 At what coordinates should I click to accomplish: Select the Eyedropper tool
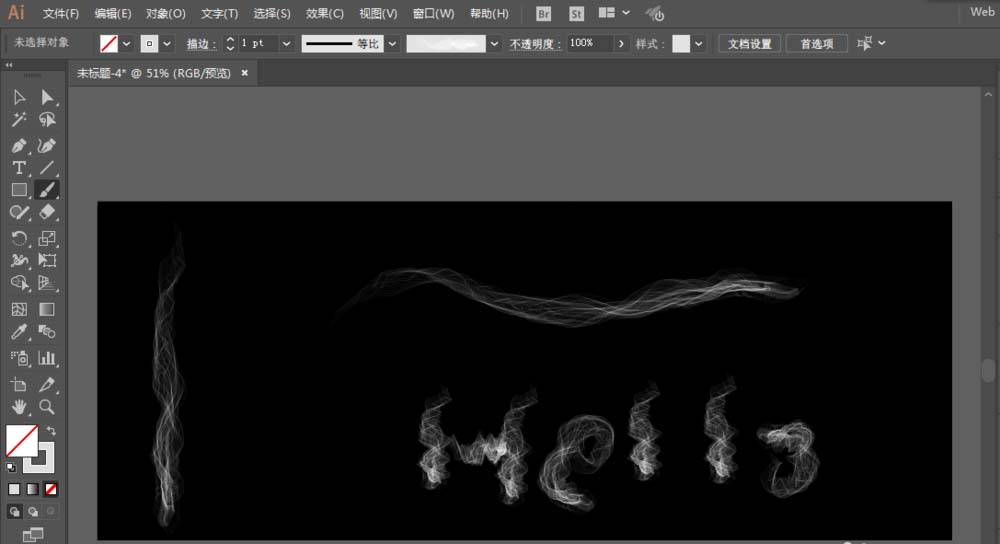point(19,332)
